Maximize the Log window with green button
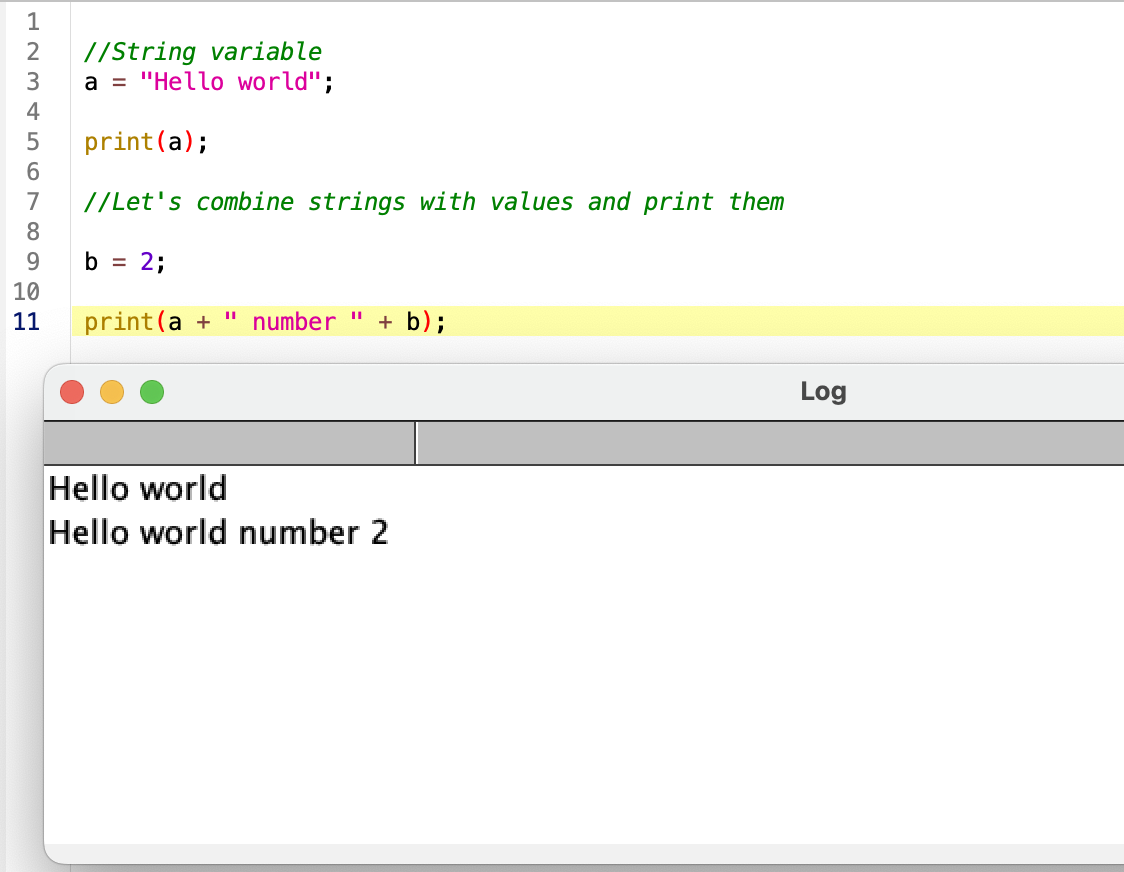This screenshot has width=1124, height=872. pyautogui.click(x=152, y=392)
